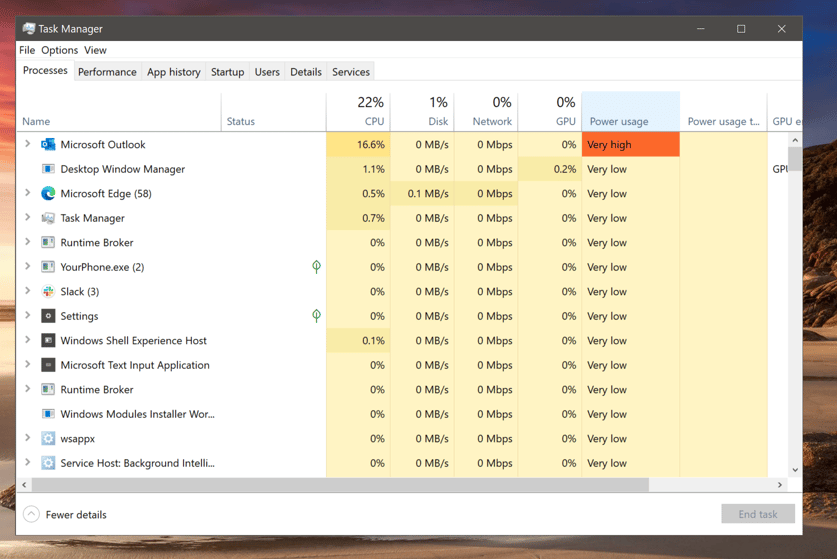837x559 pixels.
Task: Switch to the Services tab
Action: [351, 72]
